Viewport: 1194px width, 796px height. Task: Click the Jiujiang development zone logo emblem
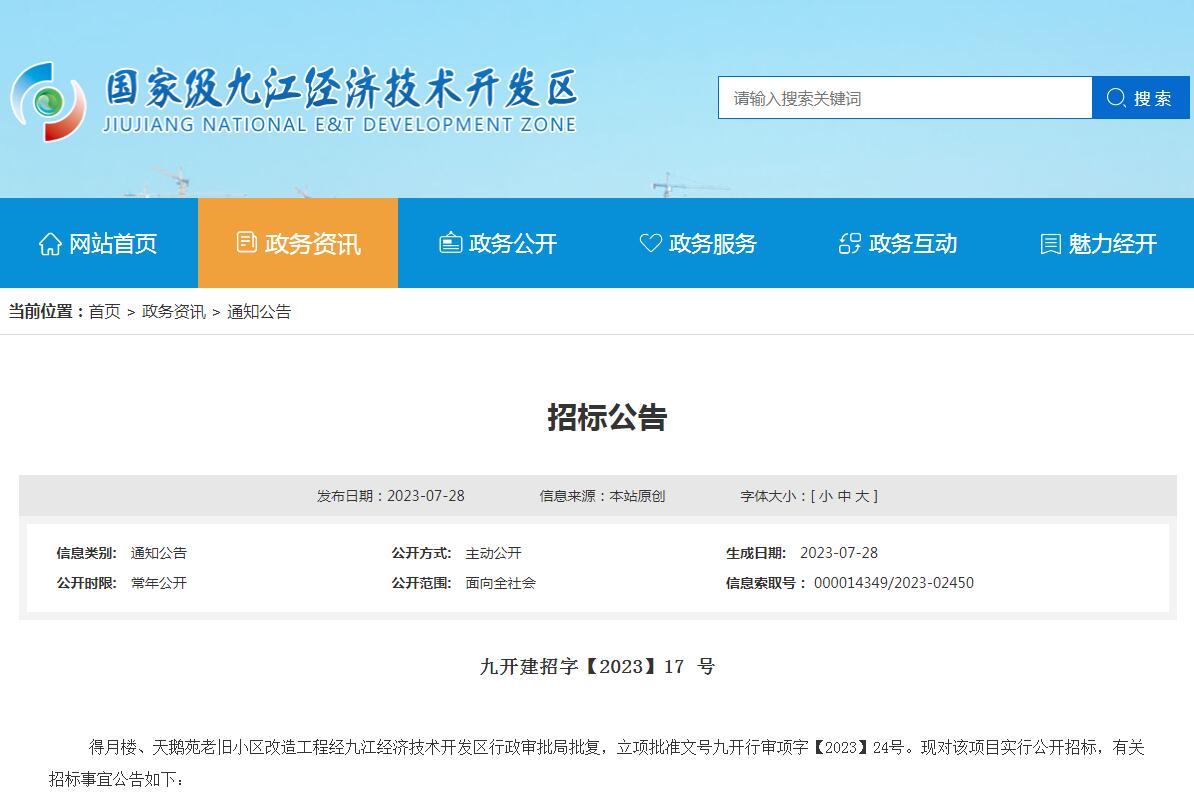tap(48, 100)
